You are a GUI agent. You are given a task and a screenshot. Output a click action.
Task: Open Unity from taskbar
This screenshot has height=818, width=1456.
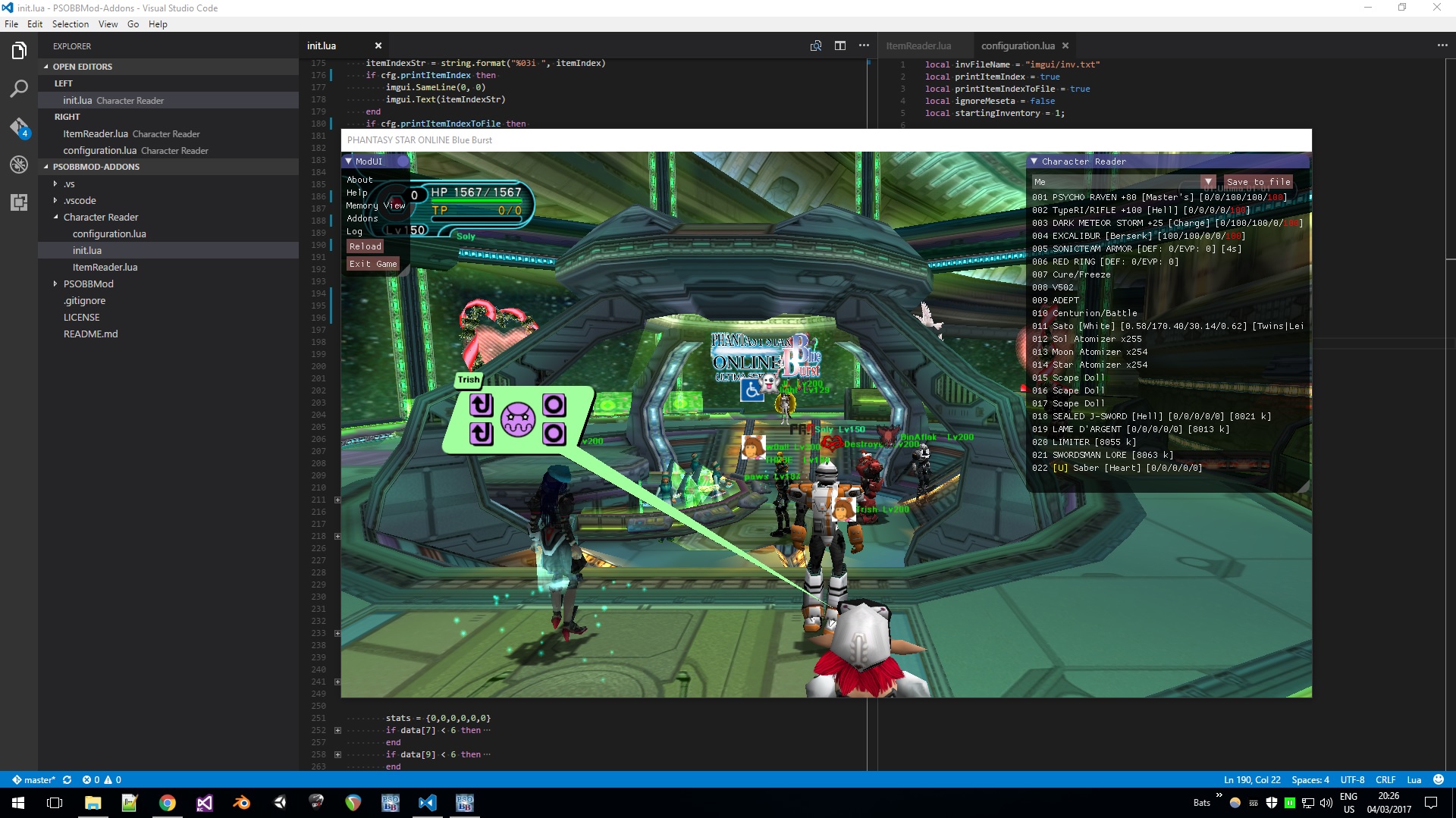[x=279, y=803]
